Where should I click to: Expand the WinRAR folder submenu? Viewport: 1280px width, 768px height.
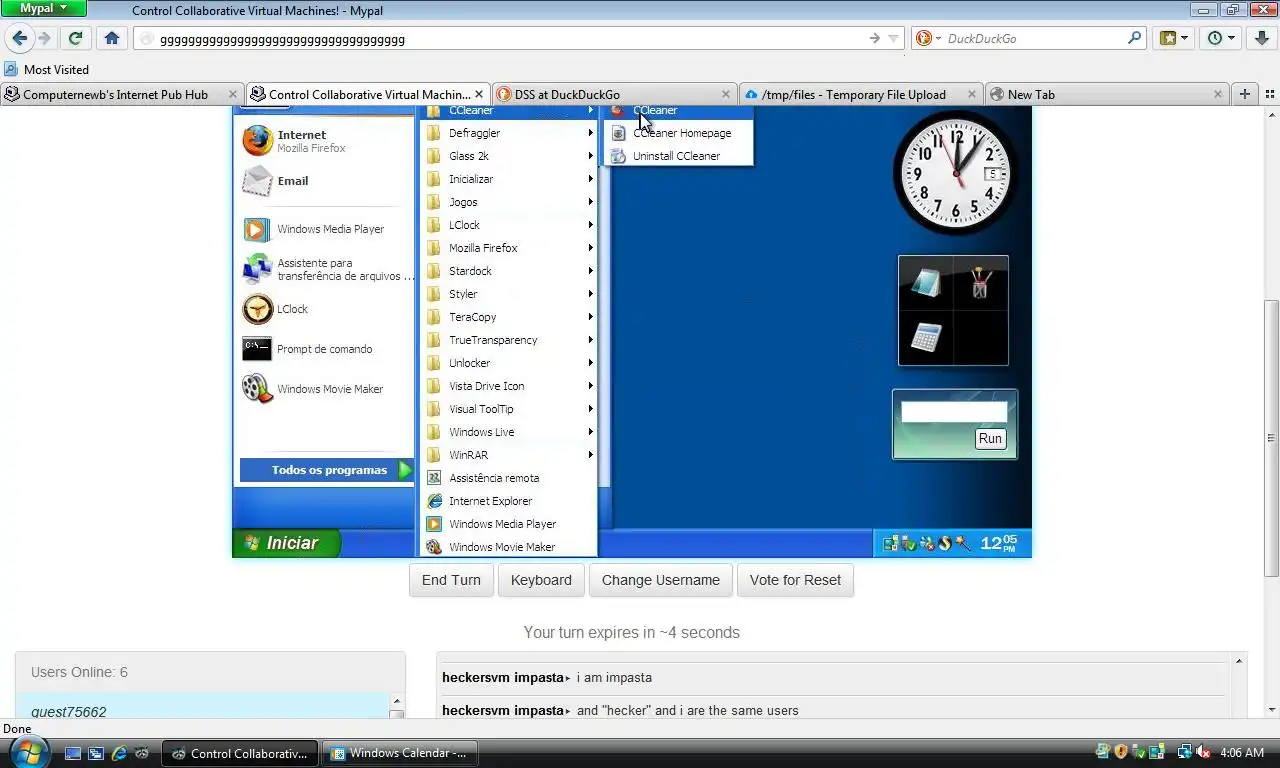point(508,455)
